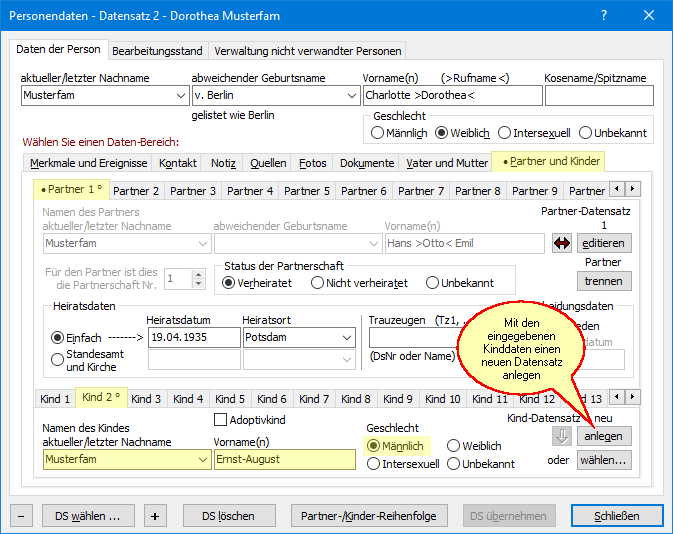Image resolution: width=673 pixels, height=534 pixels.
Task: Click the red double-arrow swap partner icon
Action: coord(562,243)
